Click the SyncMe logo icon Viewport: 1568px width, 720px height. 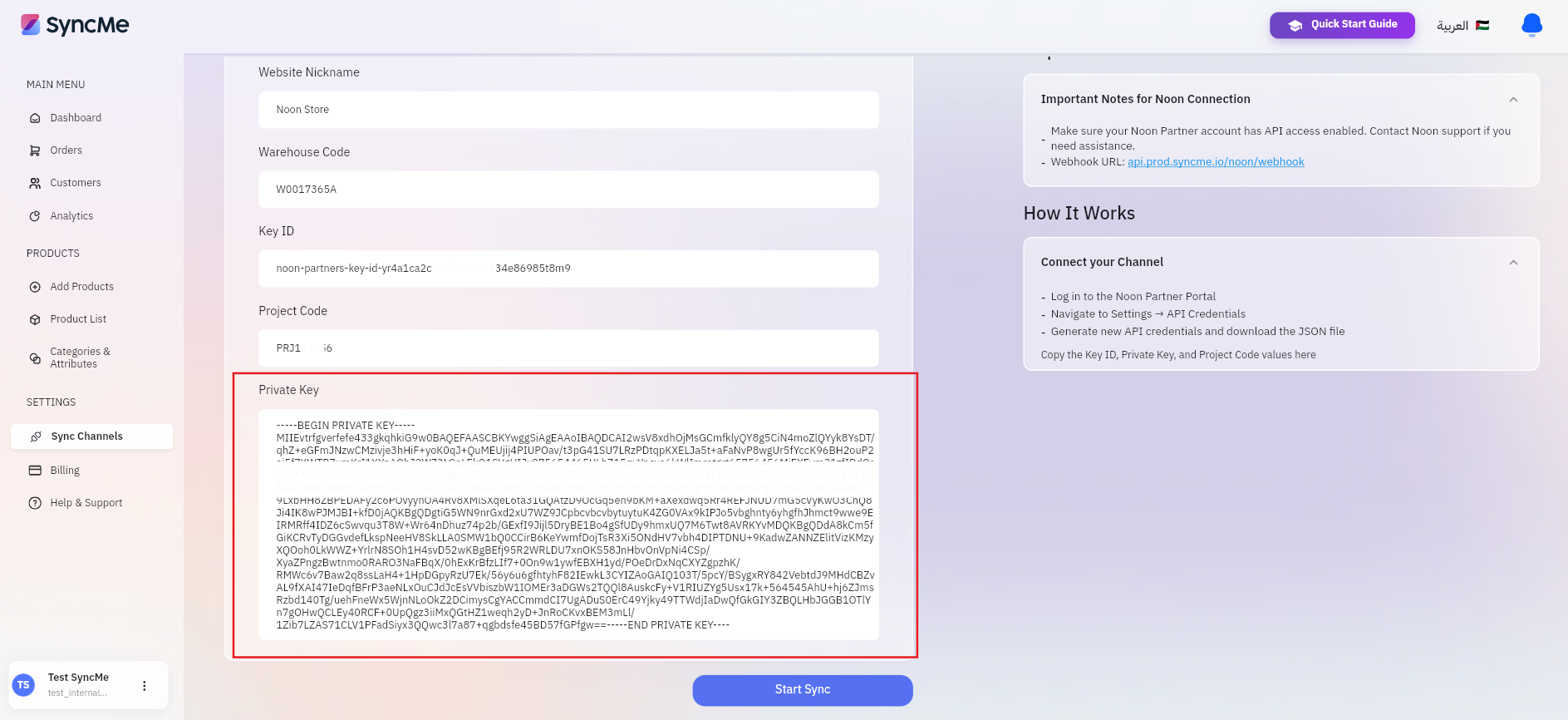[31, 25]
